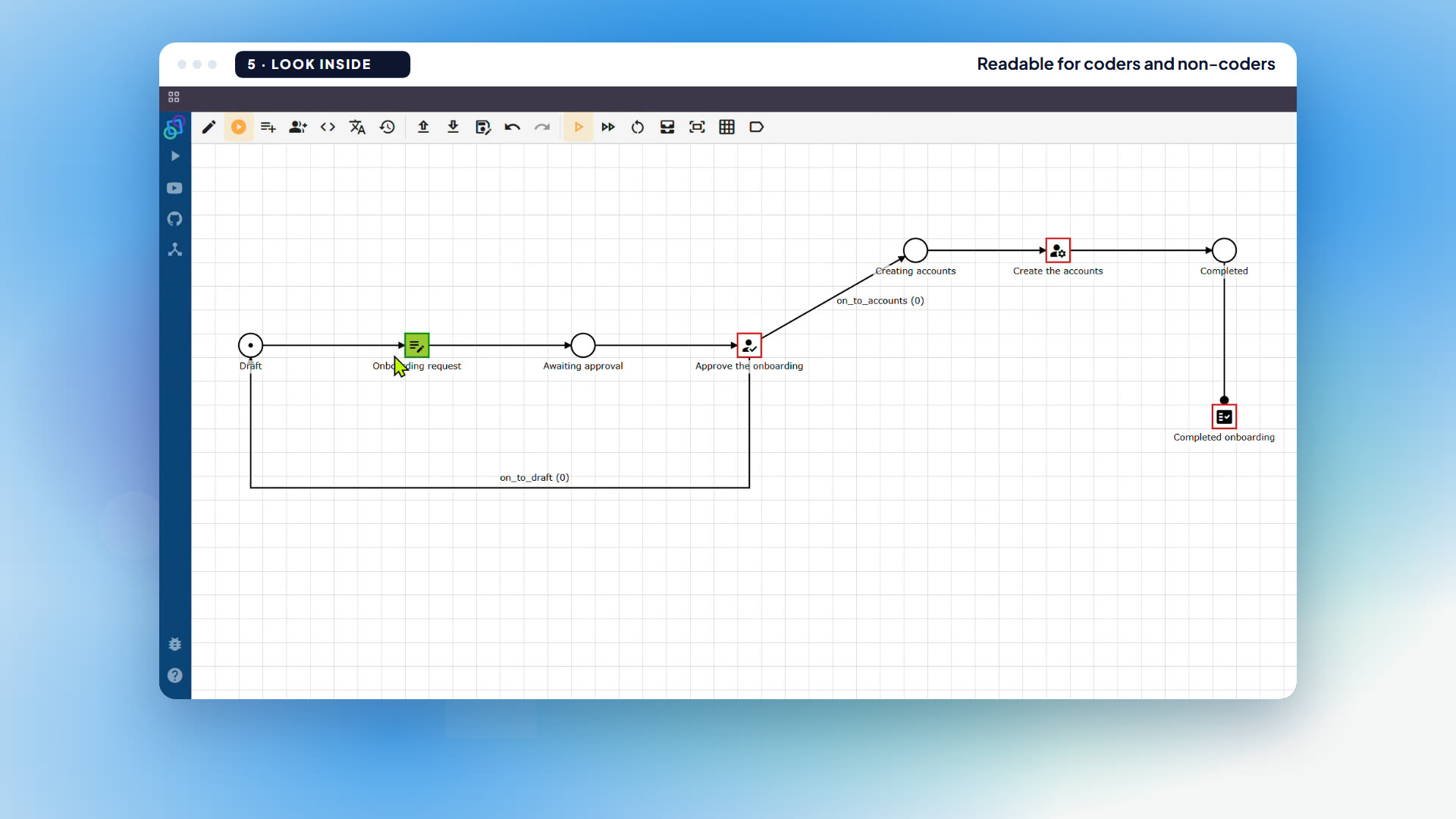Click the circular reset arrow icon
This screenshot has height=819, width=1456.
tap(638, 127)
